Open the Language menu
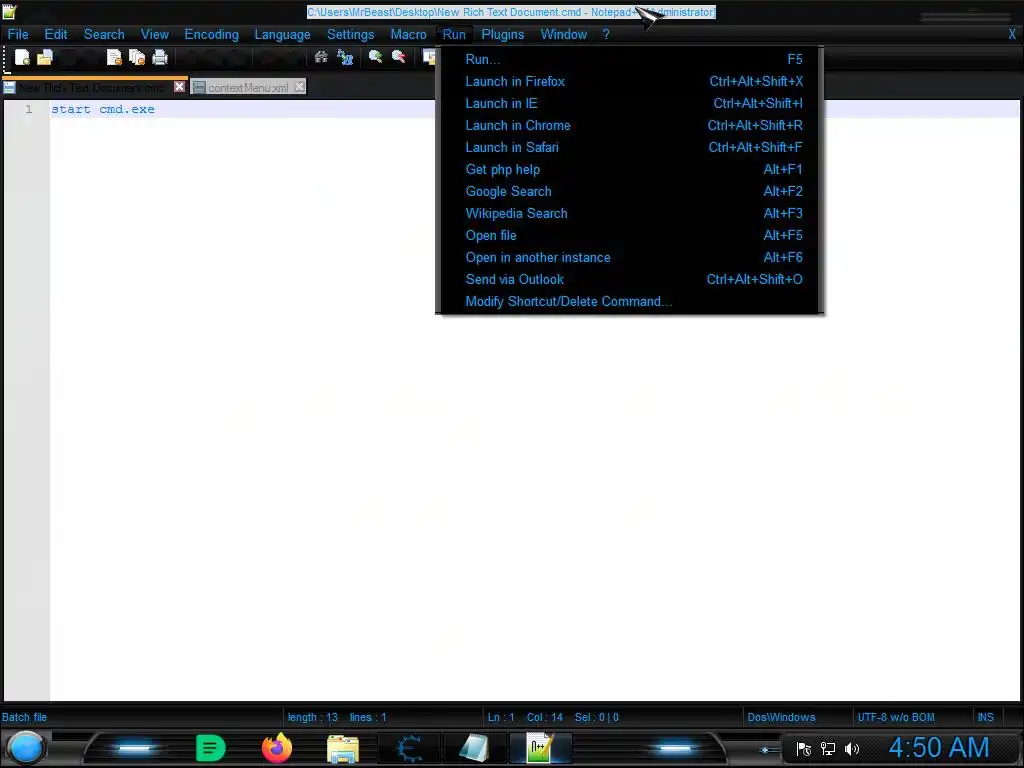 [x=282, y=35]
